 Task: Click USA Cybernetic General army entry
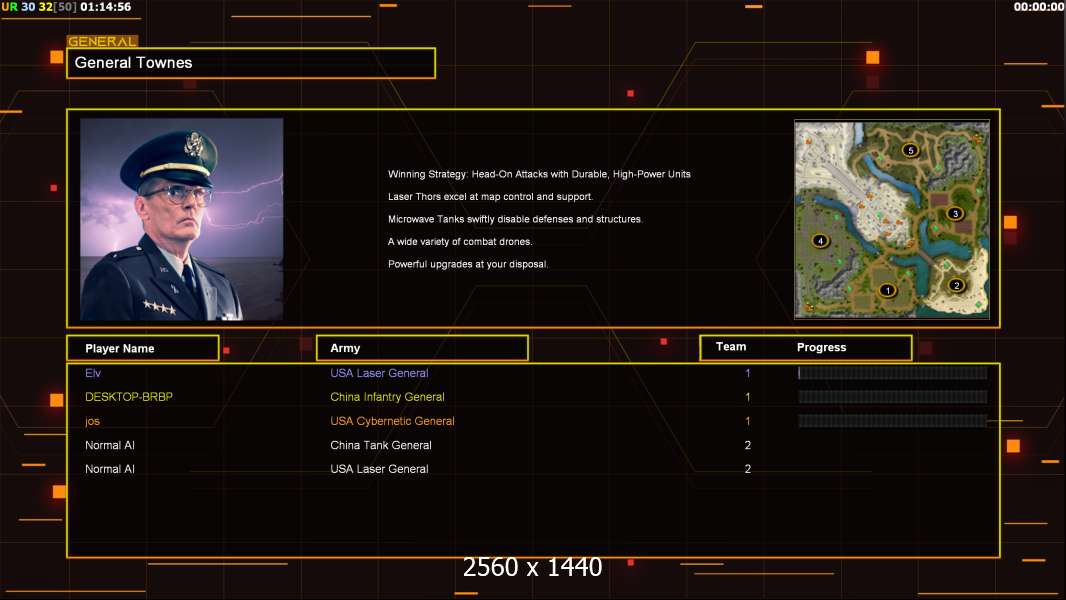(x=392, y=421)
